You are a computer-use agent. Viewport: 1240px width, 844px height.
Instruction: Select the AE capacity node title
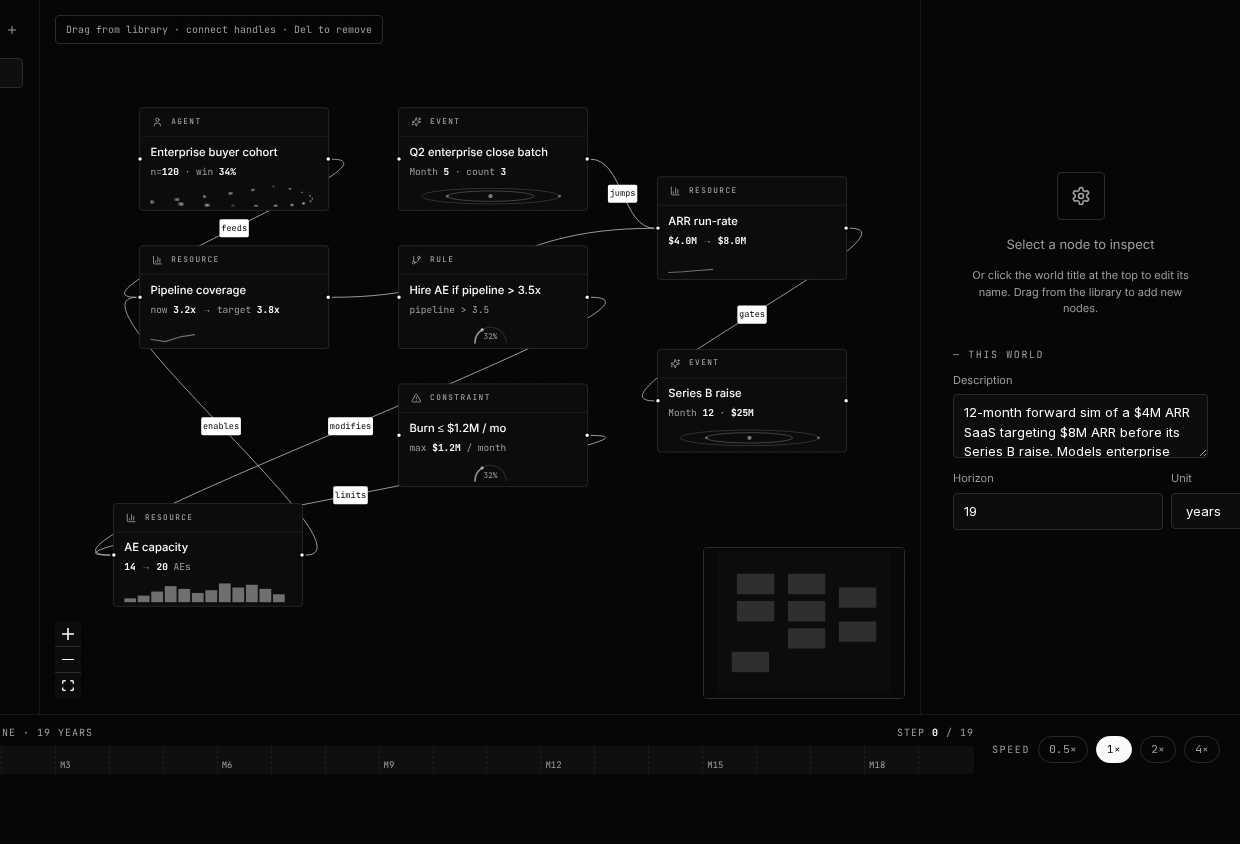[x=156, y=547]
